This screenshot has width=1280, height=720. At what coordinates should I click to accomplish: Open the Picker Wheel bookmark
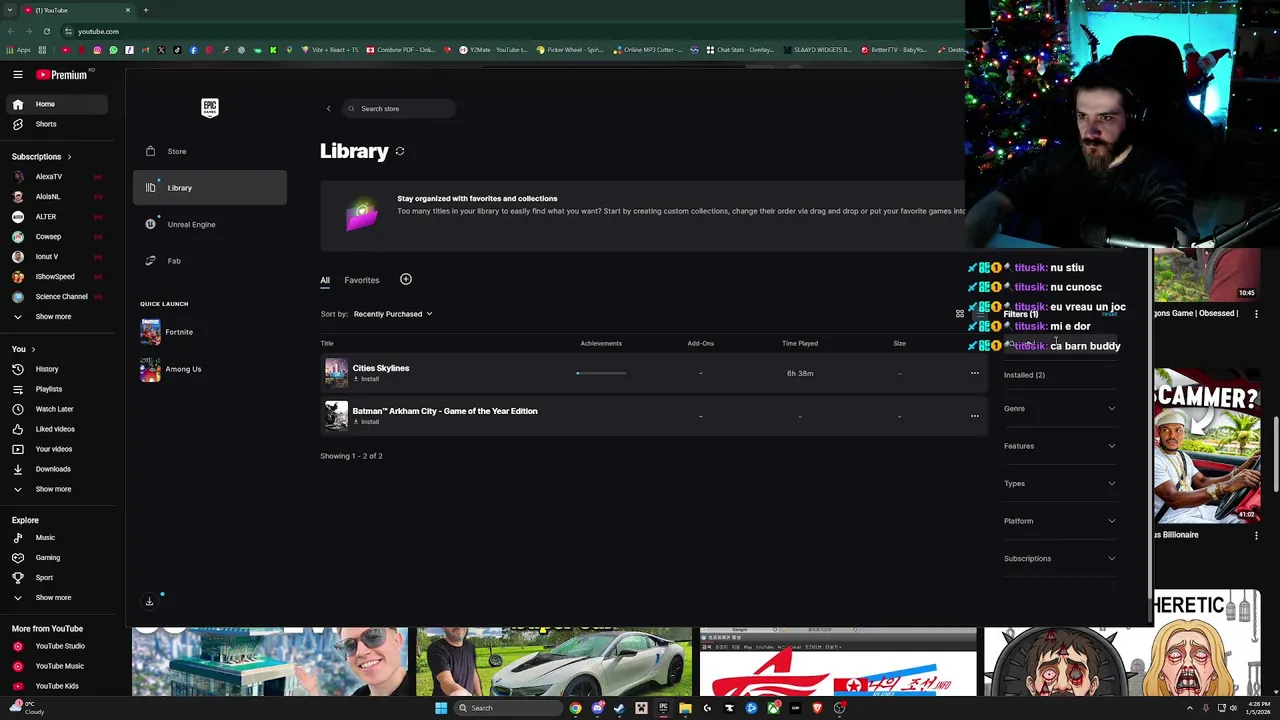click(570, 50)
